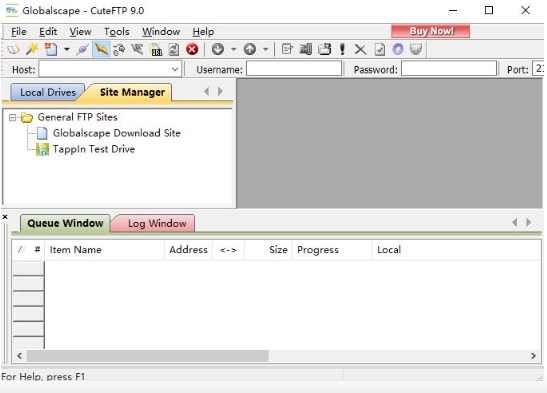Viewport: 547px width, 393px height.
Task: Click the Buy Now! button
Action: pyautogui.click(x=430, y=31)
